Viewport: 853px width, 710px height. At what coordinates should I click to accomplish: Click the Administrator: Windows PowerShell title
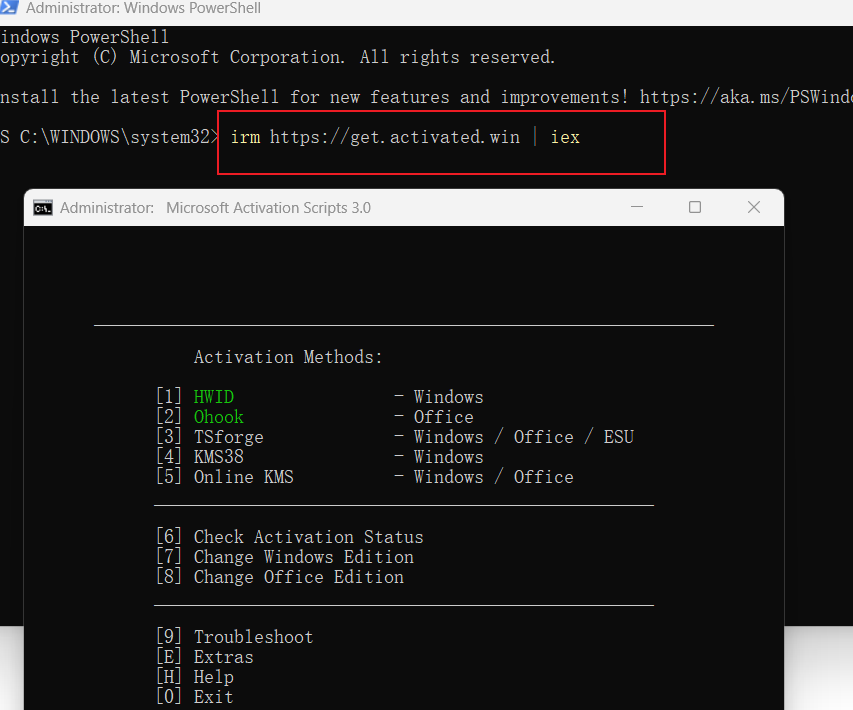[143, 8]
